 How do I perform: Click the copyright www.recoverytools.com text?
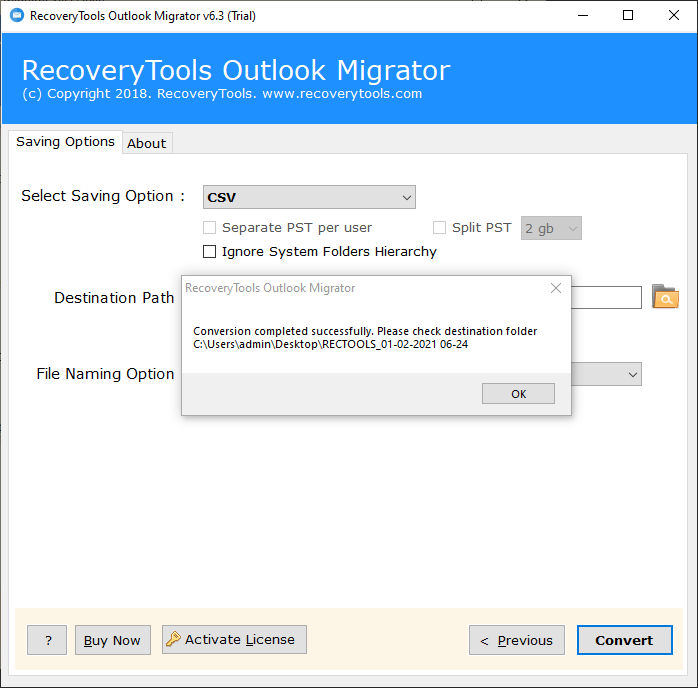222,94
